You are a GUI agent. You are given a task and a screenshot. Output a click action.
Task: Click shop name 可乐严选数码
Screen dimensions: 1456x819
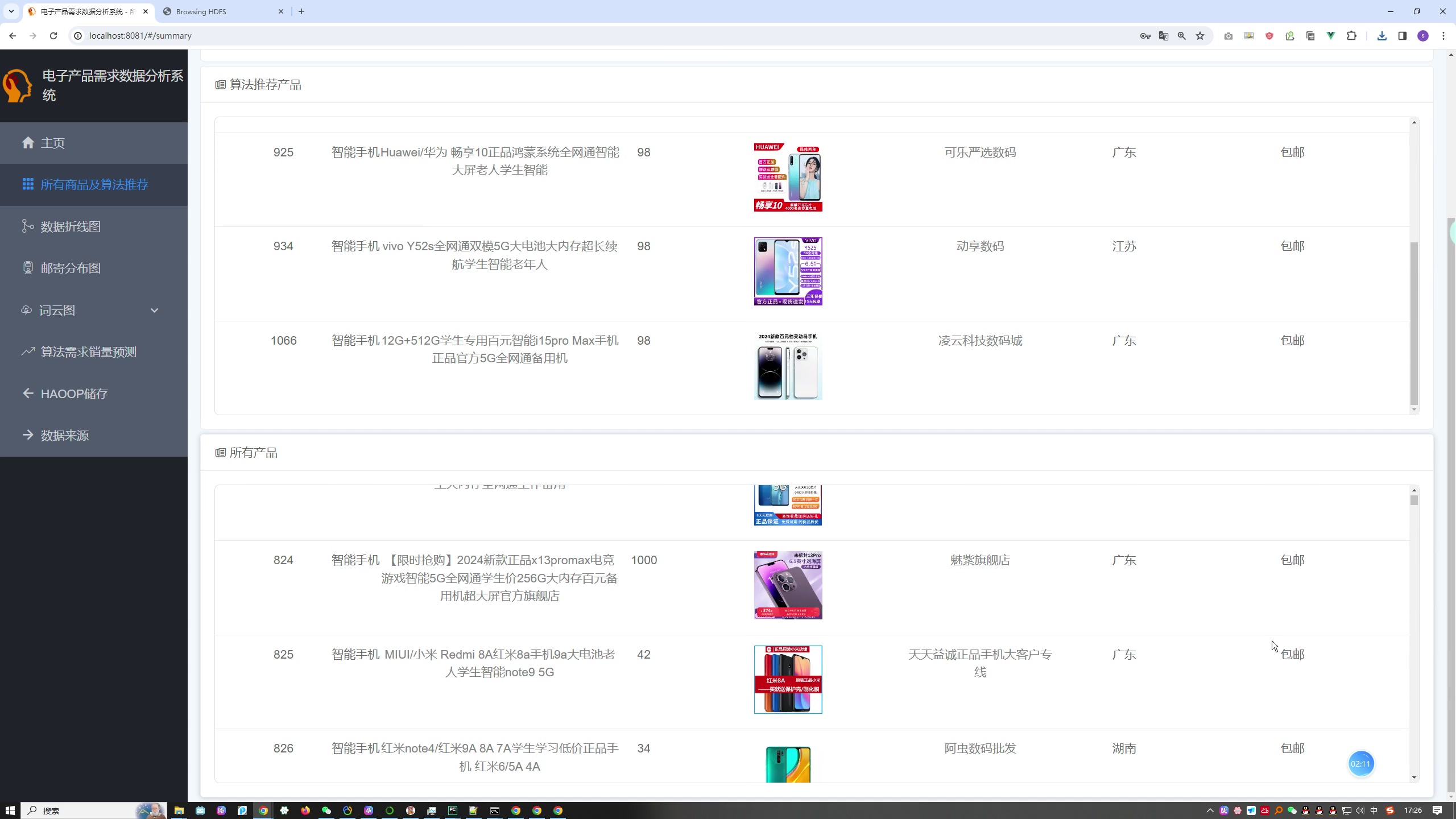tap(980, 152)
